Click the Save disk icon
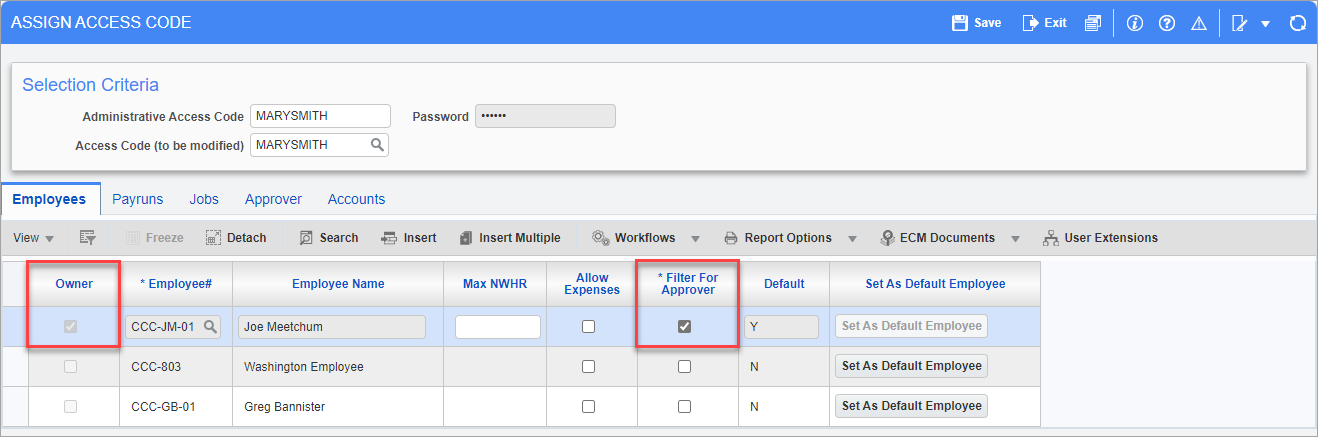The width and height of the screenshot is (1318, 437). coord(960,22)
